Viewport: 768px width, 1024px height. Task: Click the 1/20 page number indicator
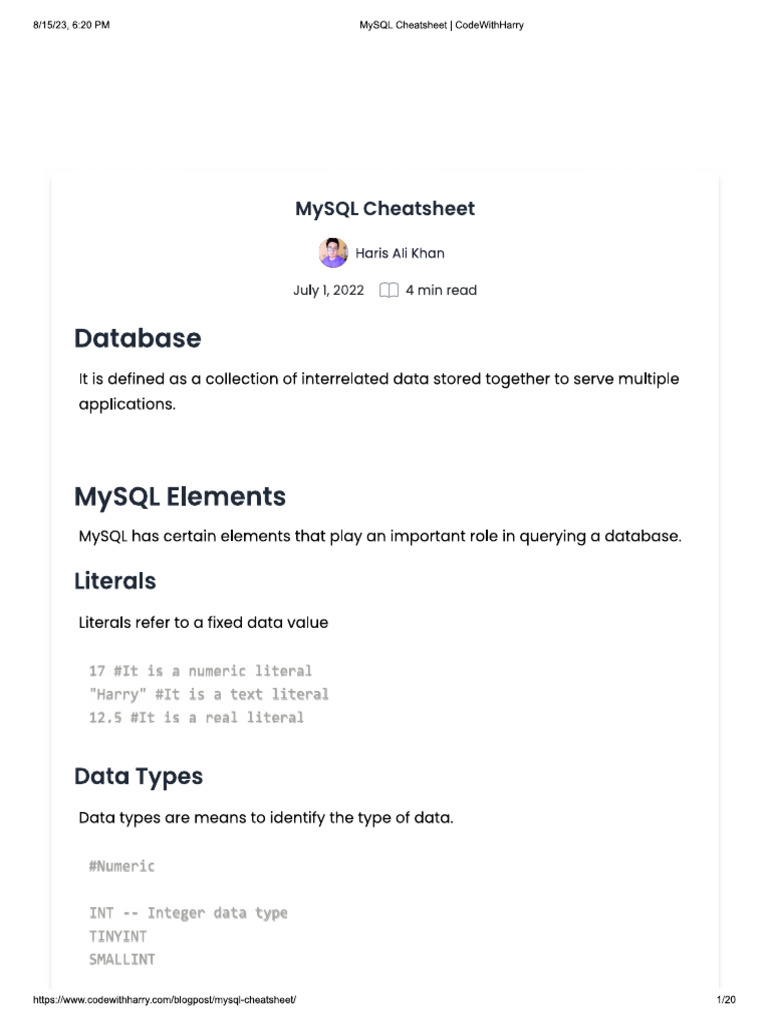[x=727, y=1001]
